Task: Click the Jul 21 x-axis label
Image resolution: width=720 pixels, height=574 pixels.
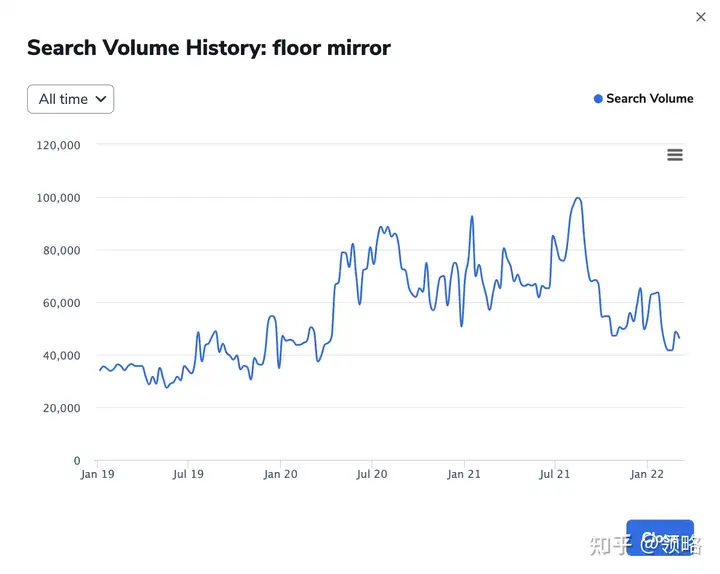Action: coord(554,474)
